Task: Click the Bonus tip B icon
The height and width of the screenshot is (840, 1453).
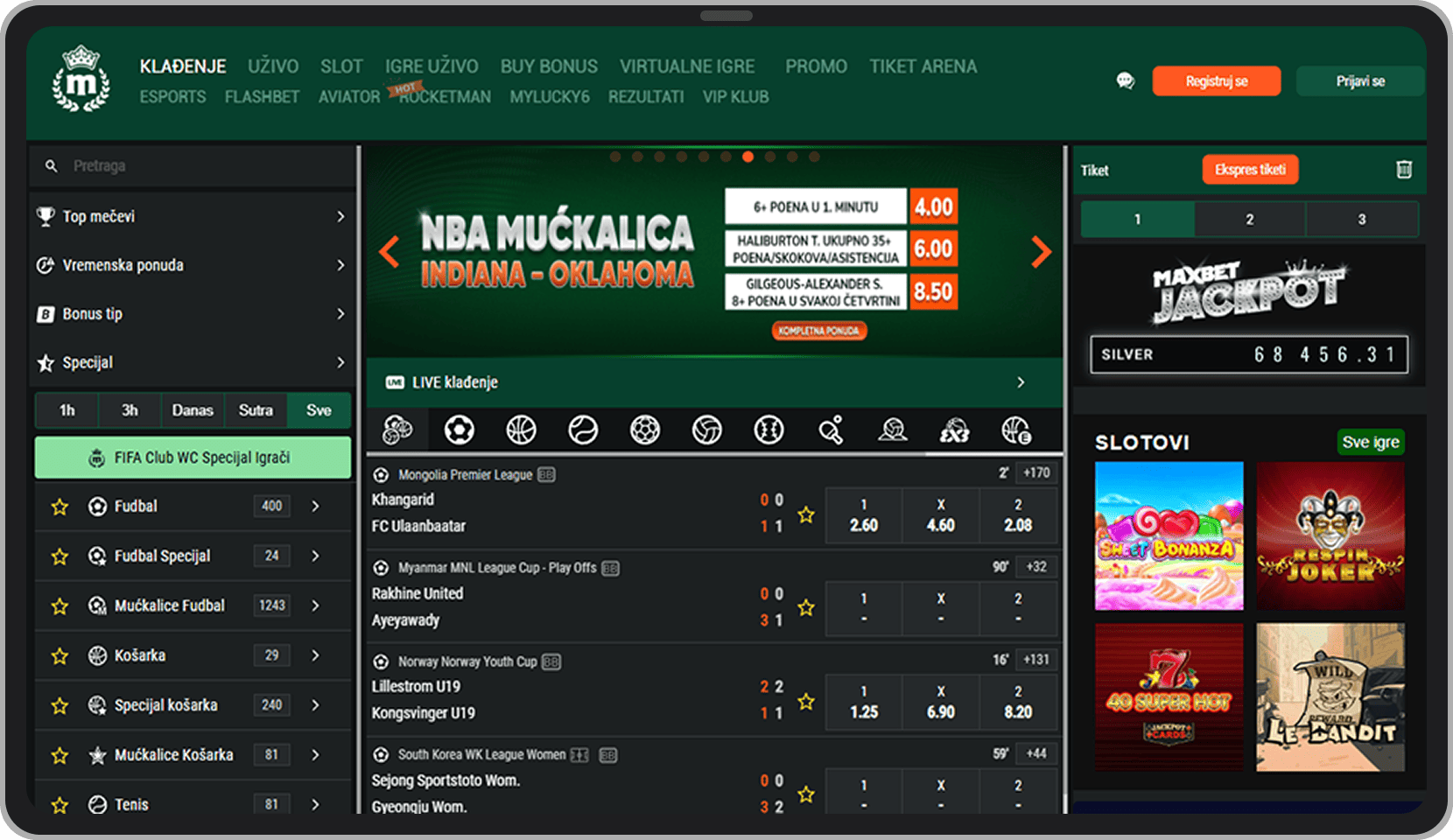Action: coord(46,314)
